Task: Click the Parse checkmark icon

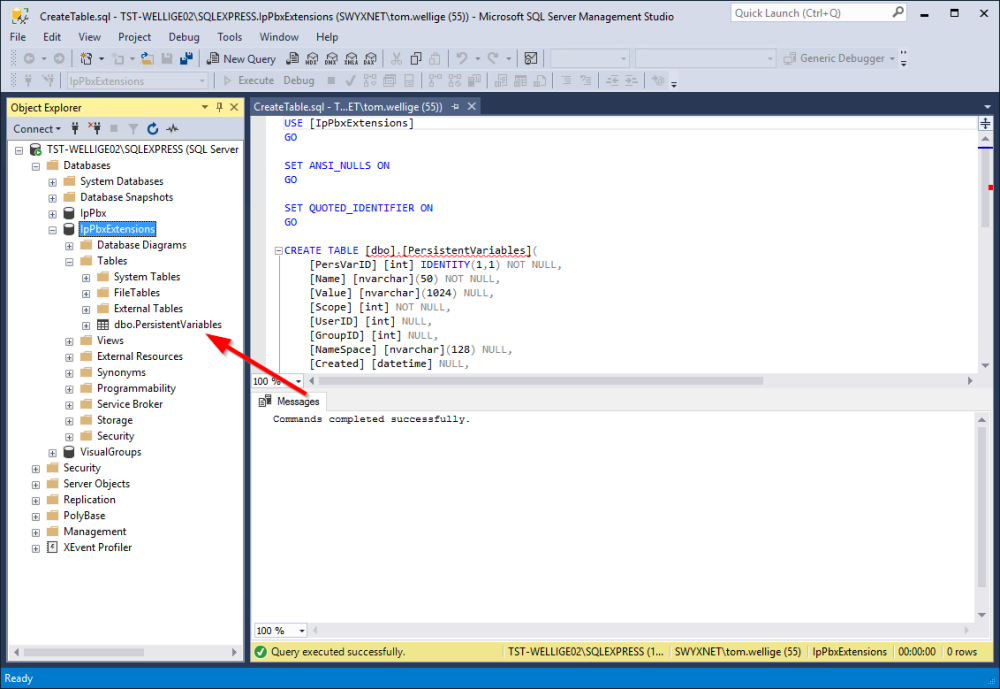Action: tap(350, 80)
